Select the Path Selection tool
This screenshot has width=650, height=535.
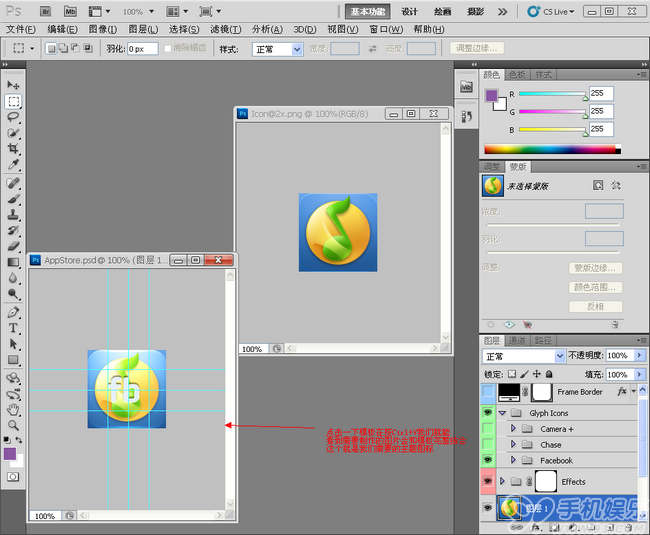(x=13, y=344)
